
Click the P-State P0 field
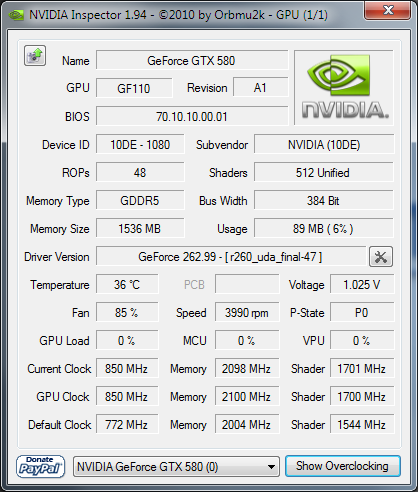point(362,312)
